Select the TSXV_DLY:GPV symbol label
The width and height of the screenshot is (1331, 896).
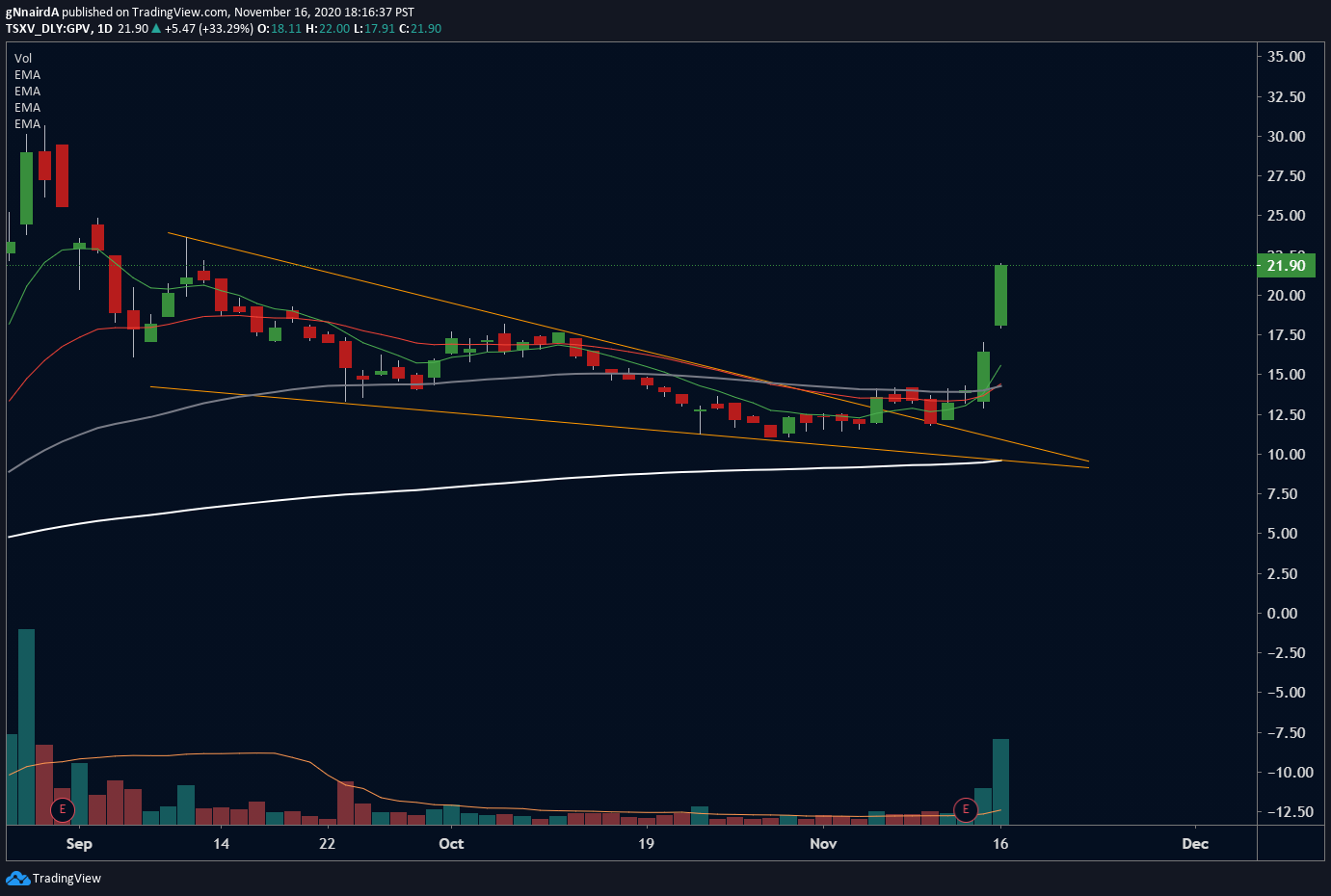(x=48, y=29)
